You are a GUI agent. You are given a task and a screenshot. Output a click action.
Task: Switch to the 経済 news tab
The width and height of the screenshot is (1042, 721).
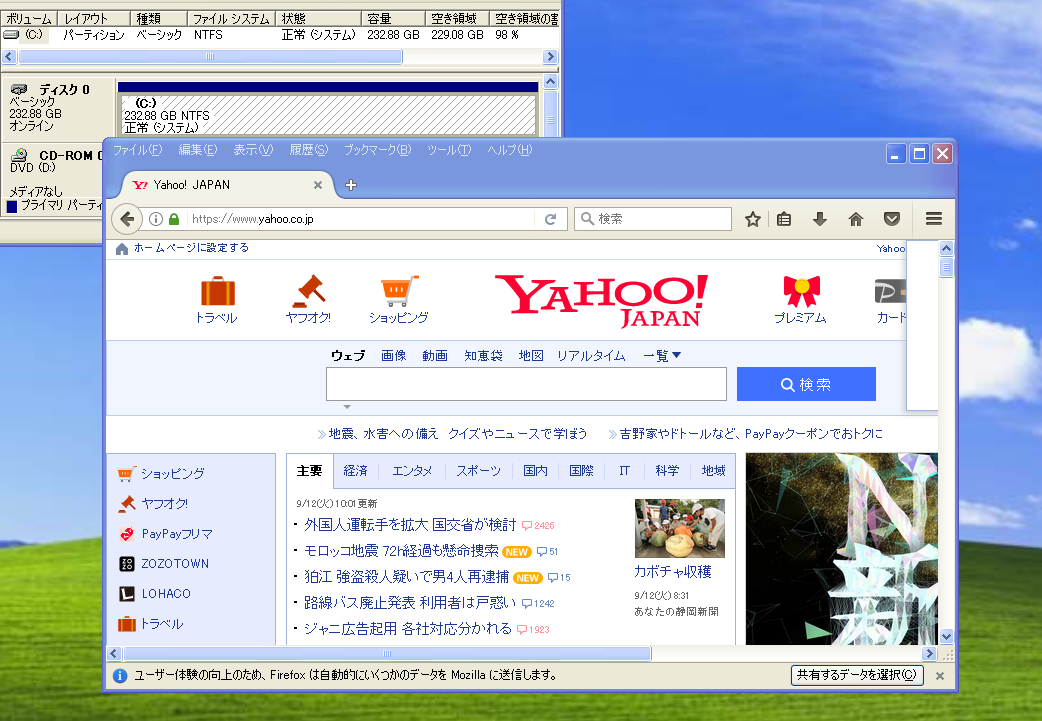click(x=356, y=471)
